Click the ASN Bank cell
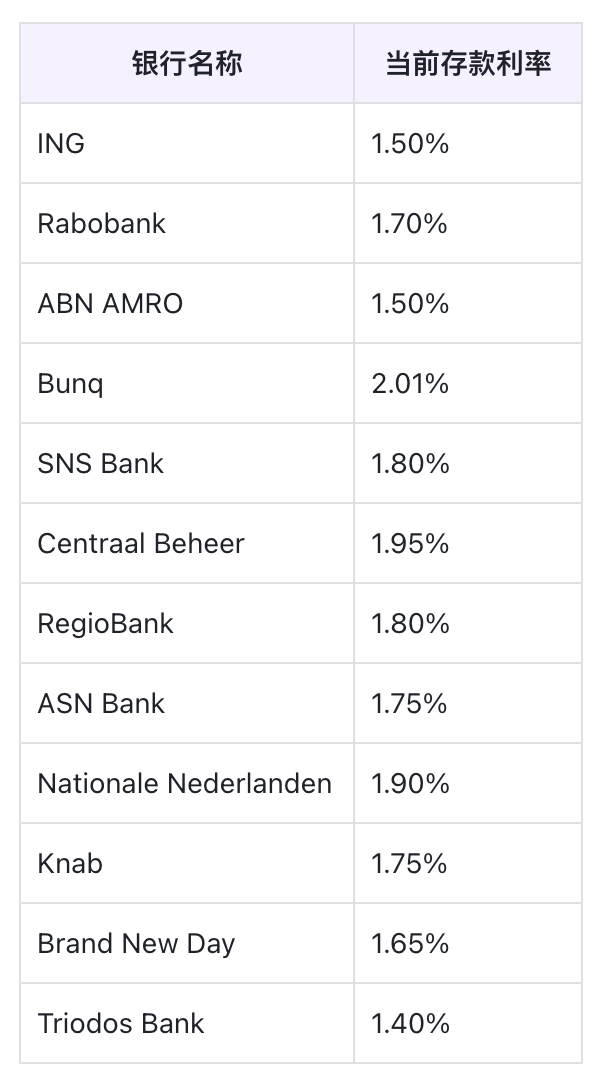The image size is (604, 1084). point(101,704)
